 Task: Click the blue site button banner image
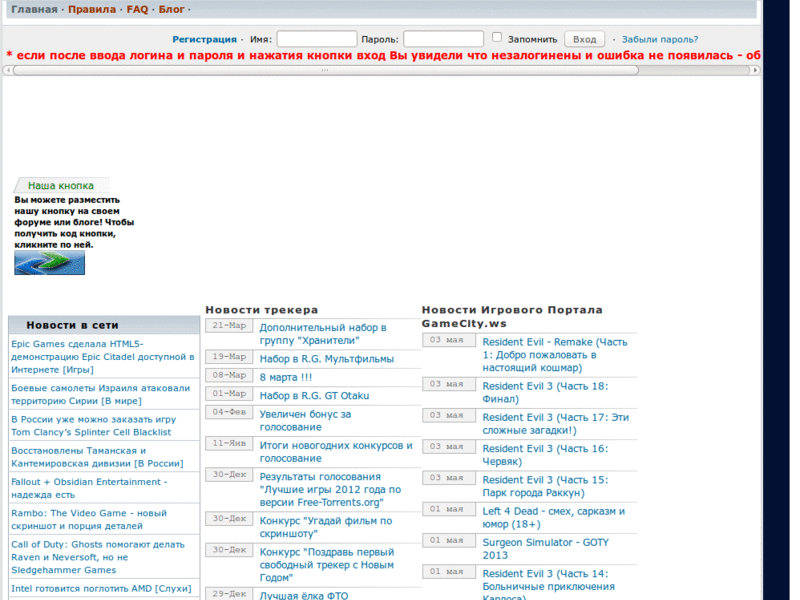[x=49, y=263]
